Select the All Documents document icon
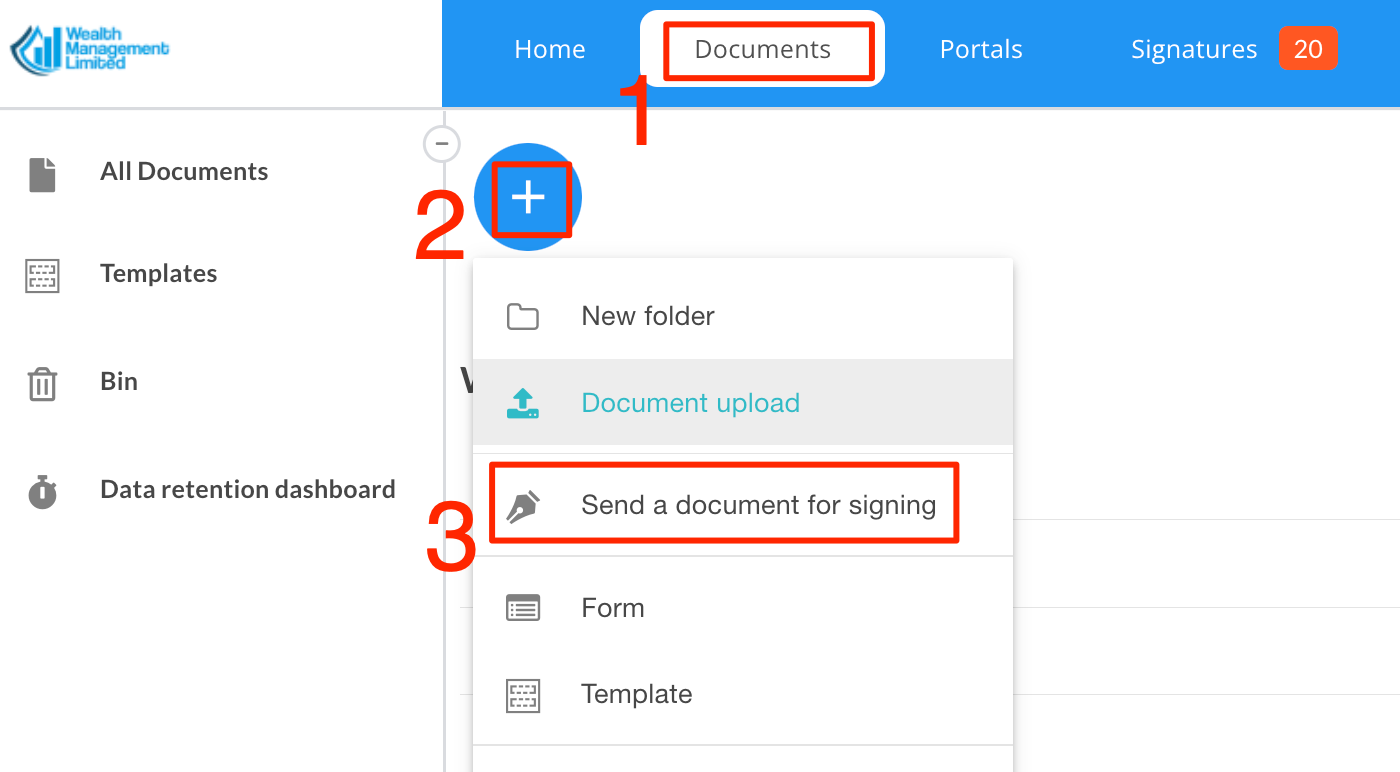 click(x=41, y=172)
